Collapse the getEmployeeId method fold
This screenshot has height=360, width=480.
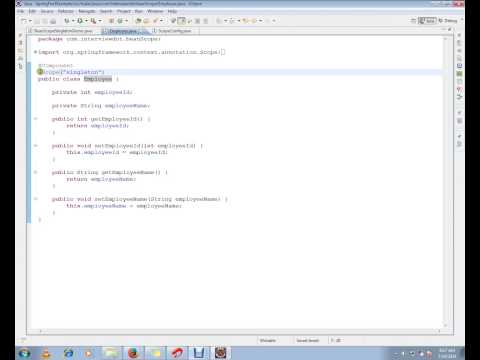point(35,119)
